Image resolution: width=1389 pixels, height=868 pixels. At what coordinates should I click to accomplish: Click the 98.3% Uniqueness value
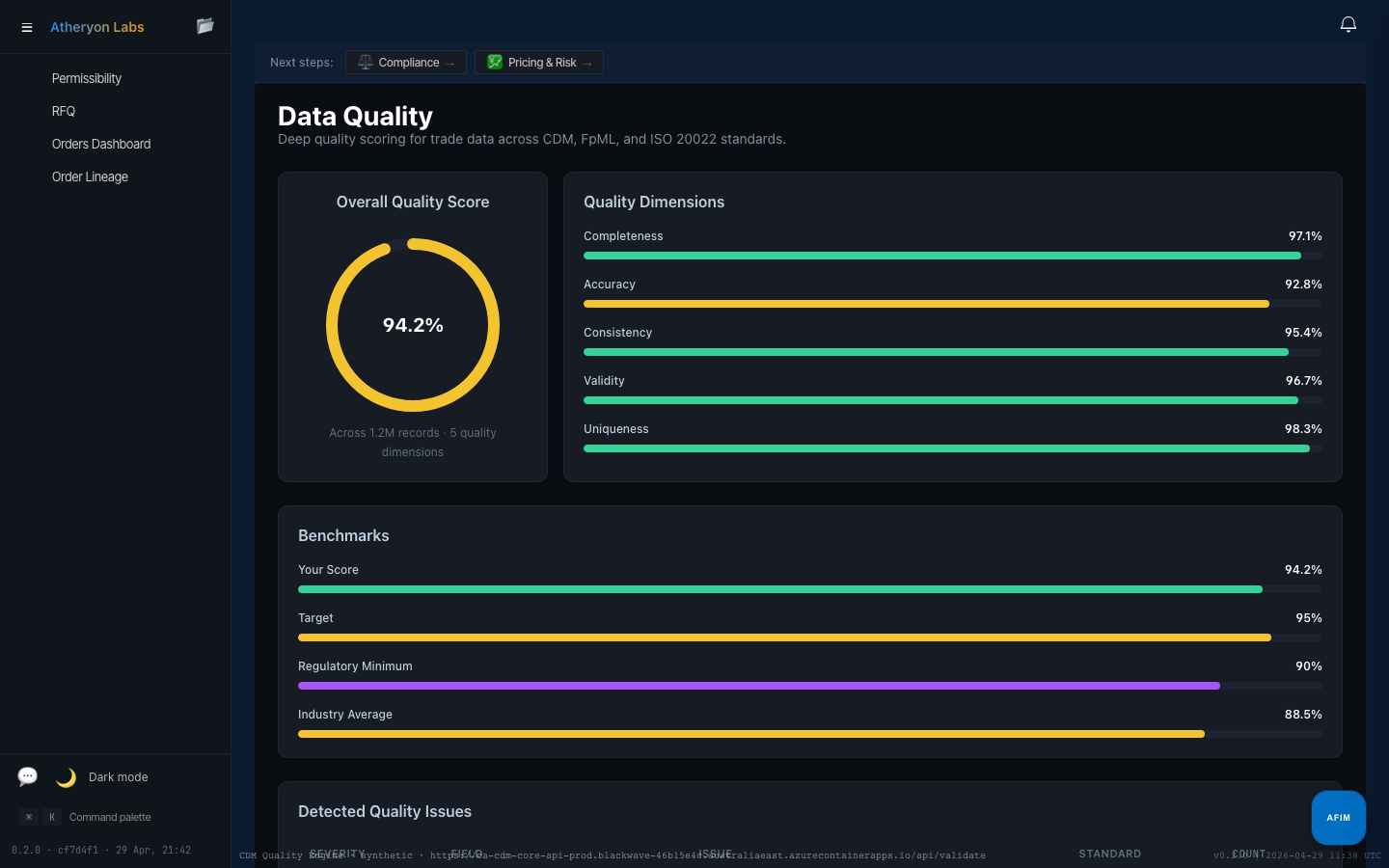[1303, 429]
